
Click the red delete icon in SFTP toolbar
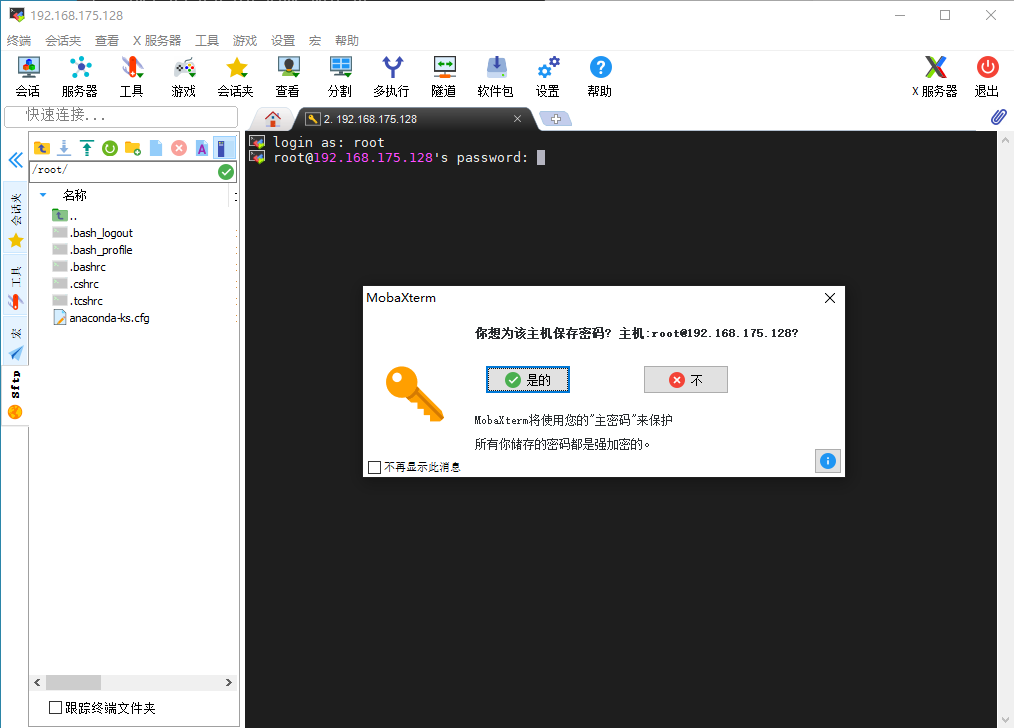(179, 148)
